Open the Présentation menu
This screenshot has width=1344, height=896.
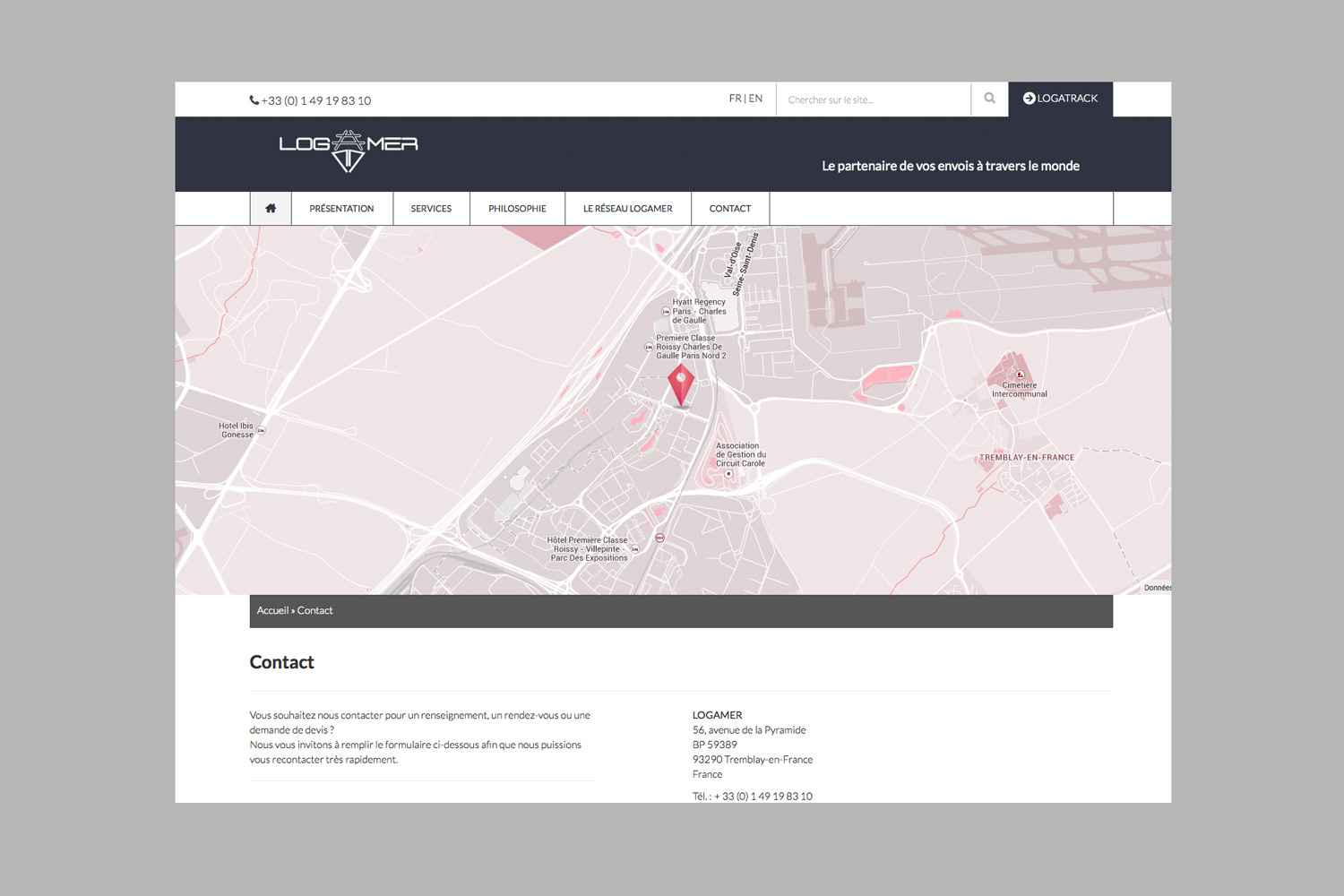point(341,209)
